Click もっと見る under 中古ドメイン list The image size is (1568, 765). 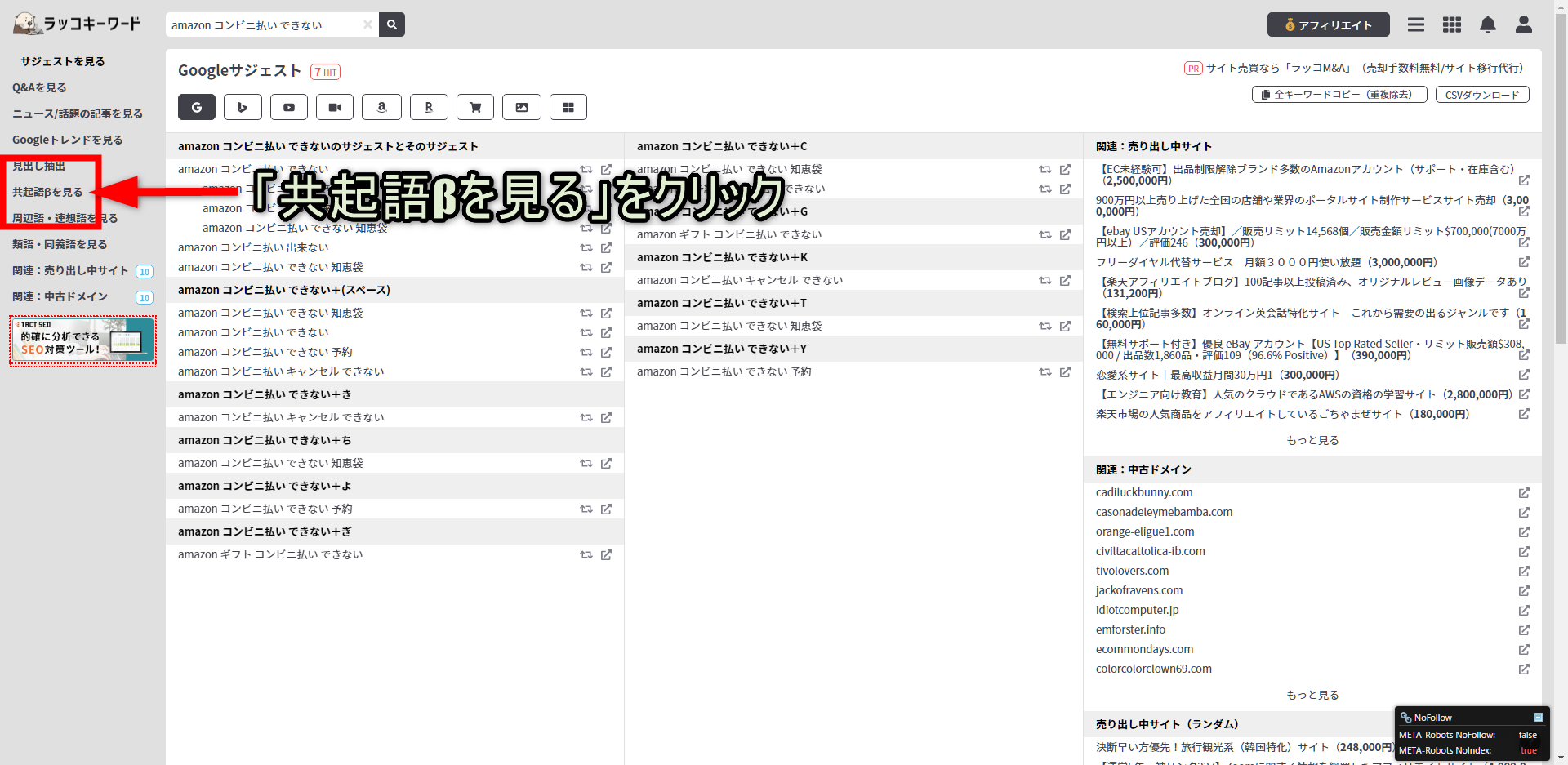pos(1312,695)
